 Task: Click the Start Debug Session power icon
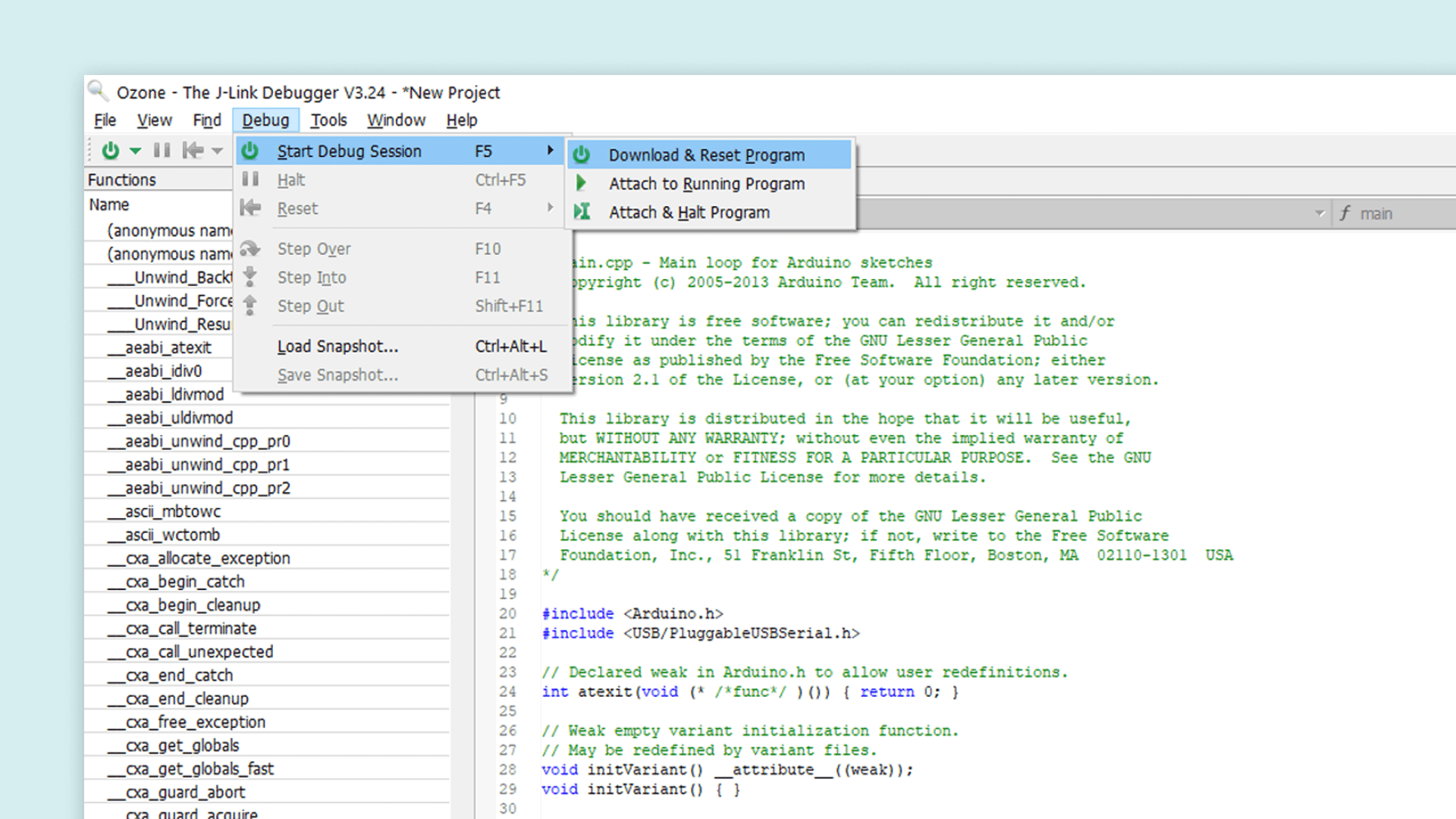(250, 152)
